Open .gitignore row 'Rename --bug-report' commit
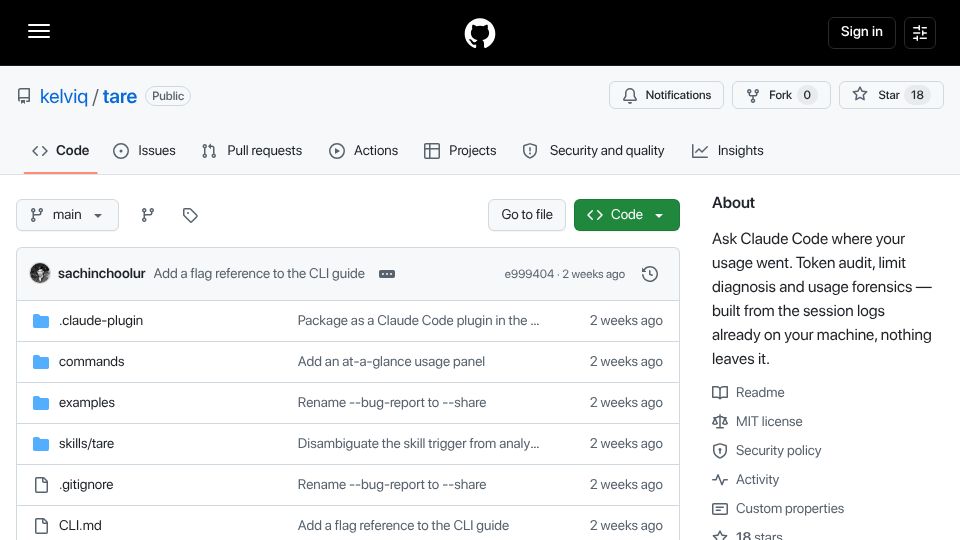Viewport: 960px width, 540px height. click(x=392, y=485)
